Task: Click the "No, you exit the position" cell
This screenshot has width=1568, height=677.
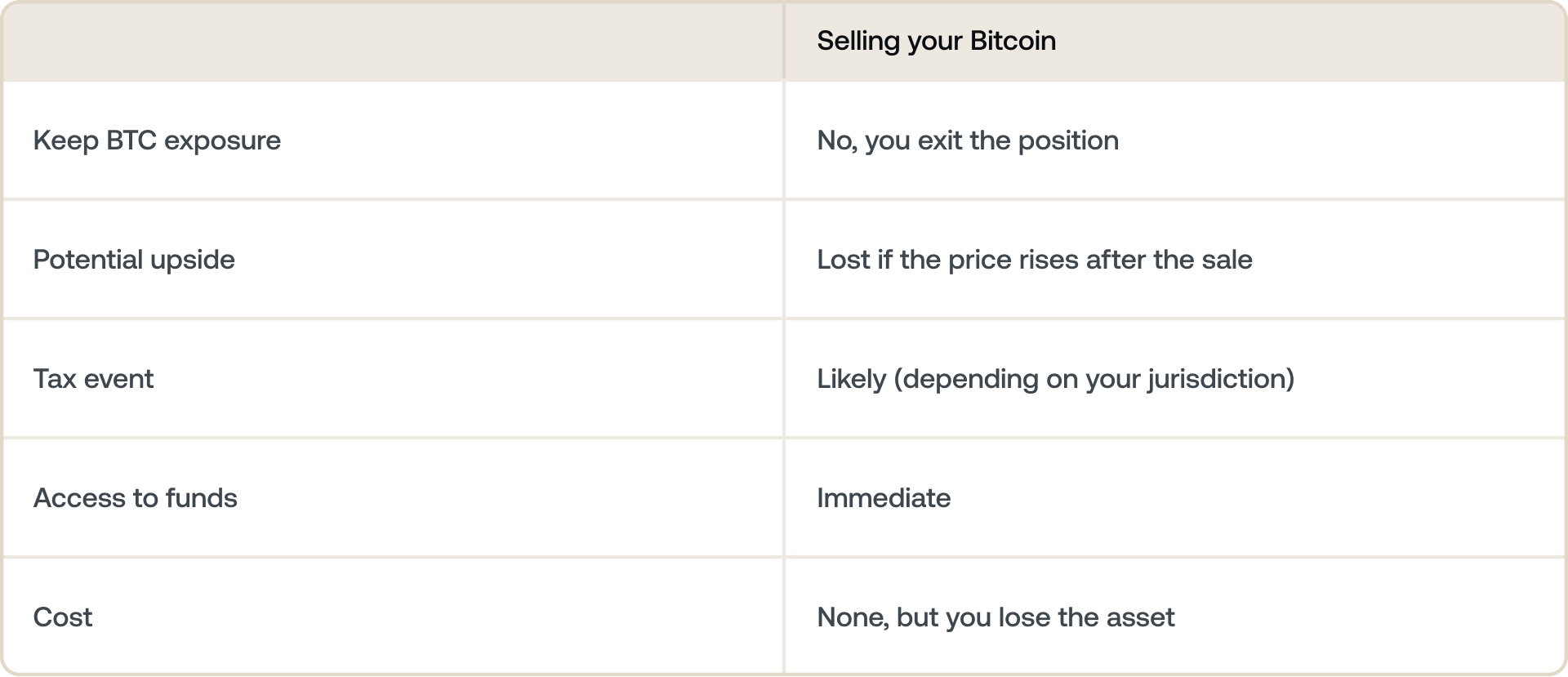Action: (x=968, y=140)
